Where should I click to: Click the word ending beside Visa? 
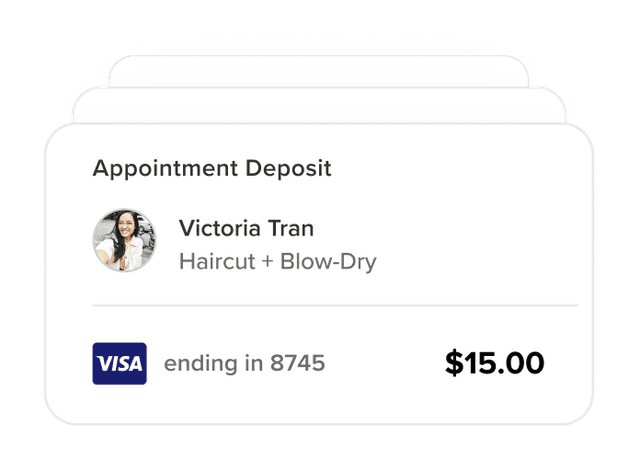201,363
